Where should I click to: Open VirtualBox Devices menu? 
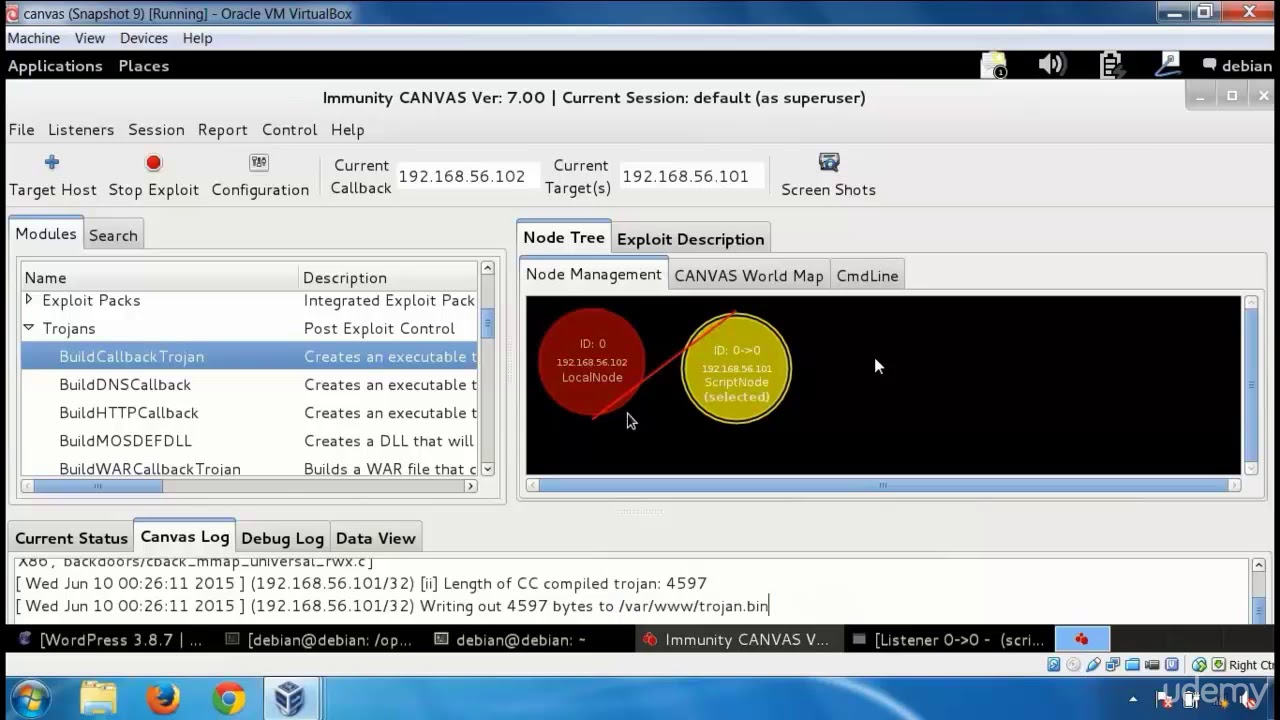144,38
